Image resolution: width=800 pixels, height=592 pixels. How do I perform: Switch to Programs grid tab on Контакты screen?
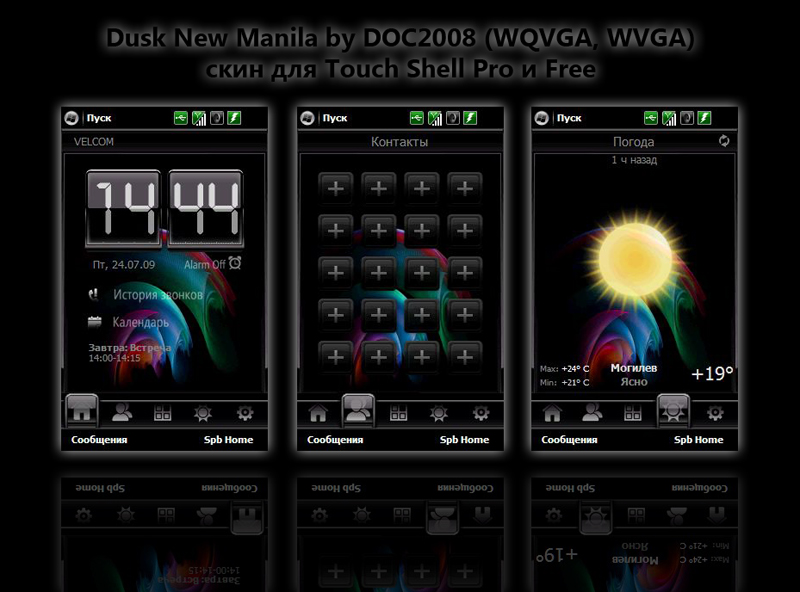tap(398, 413)
